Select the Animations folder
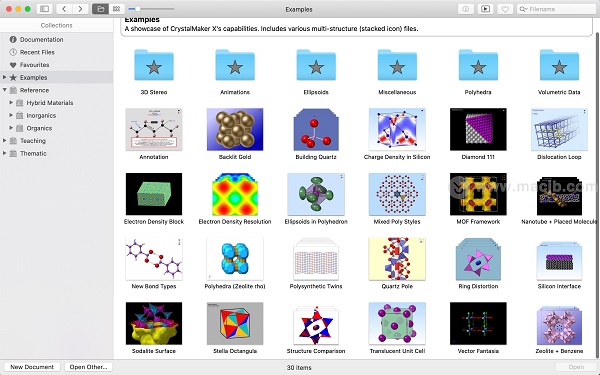This screenshot has height=375, width=600. click(235, 65)
